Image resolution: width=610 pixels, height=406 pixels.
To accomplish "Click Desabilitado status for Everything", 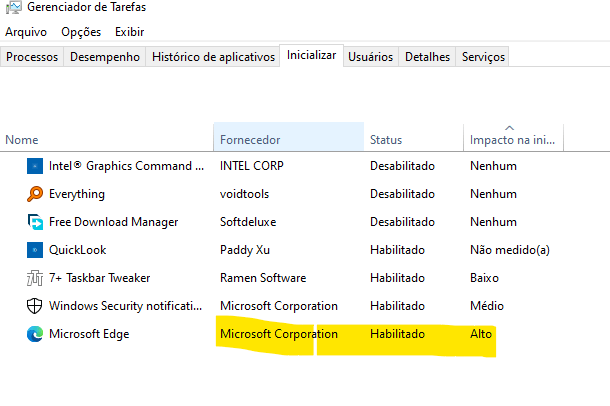I will pyautogui.click(x=402, y=194).
